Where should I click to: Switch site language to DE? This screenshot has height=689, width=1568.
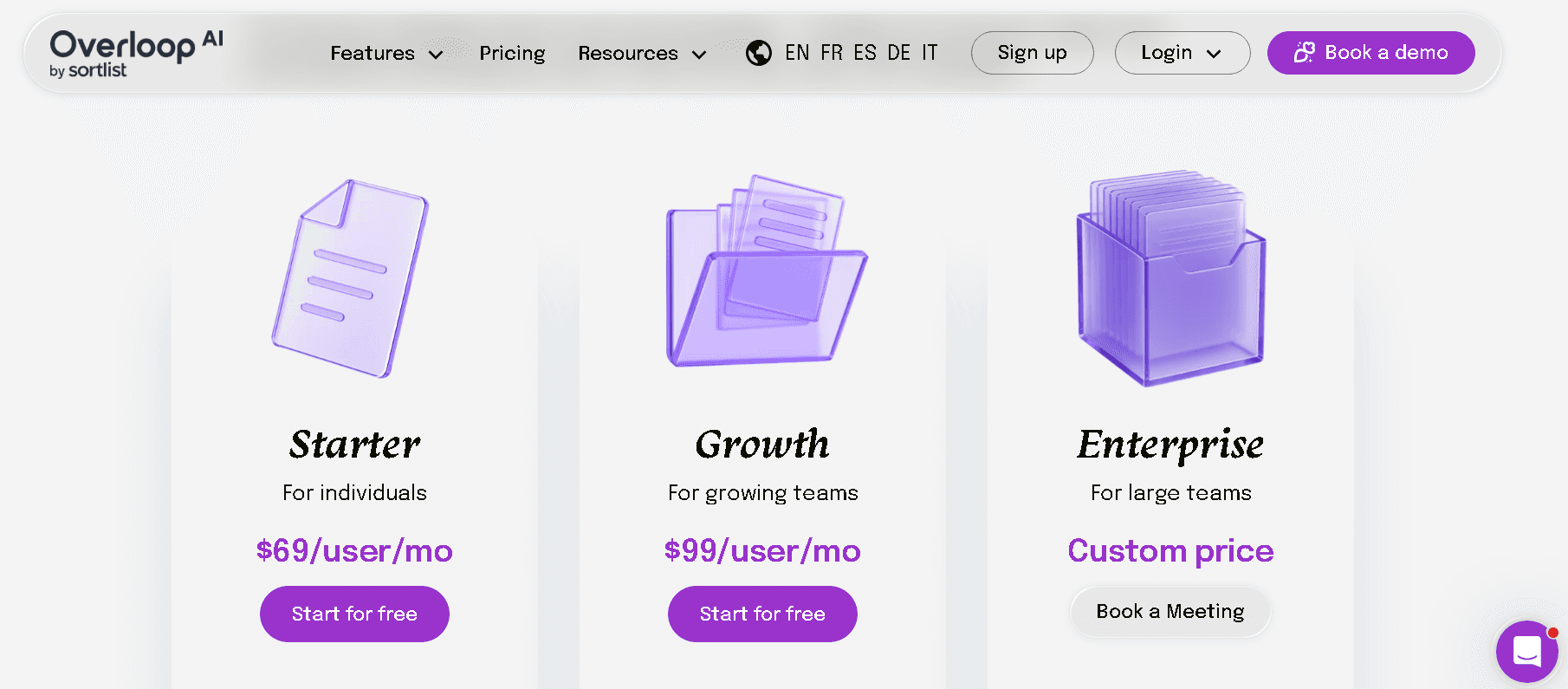coord(899,53)
